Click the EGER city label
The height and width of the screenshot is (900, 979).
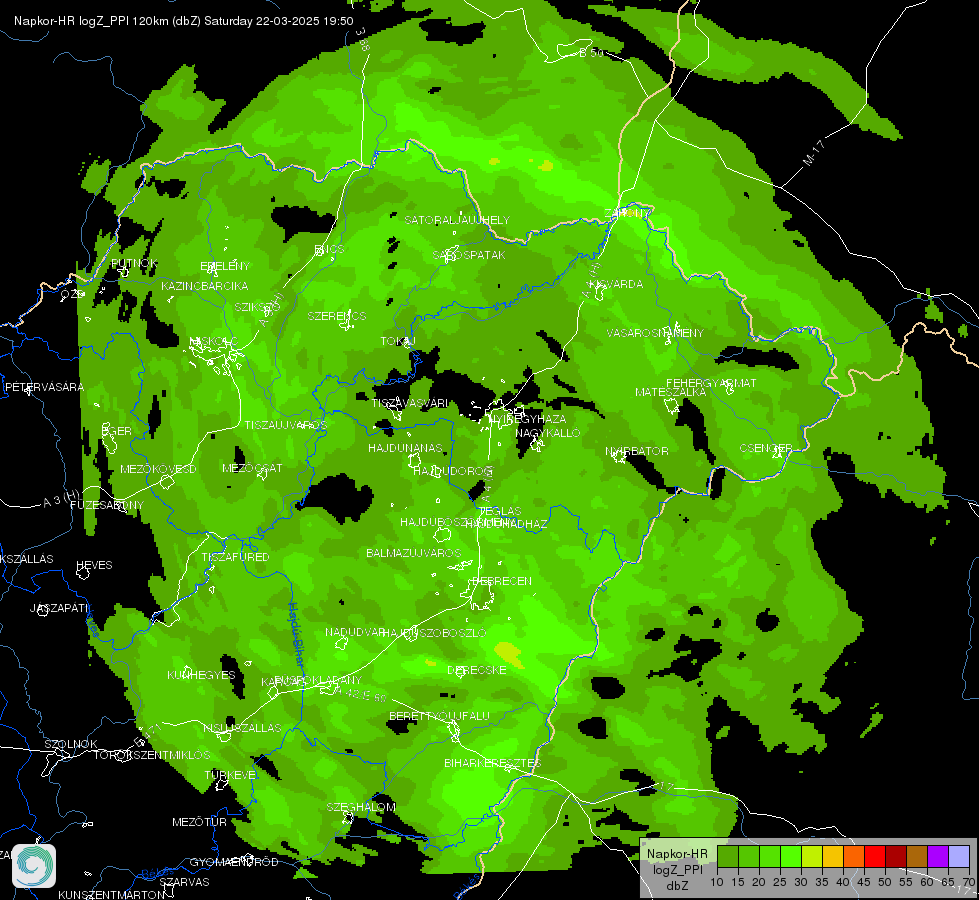coord(117,431)
